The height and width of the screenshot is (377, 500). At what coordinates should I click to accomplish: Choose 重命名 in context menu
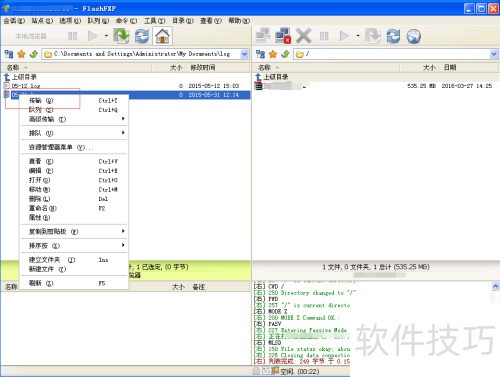point(74,208)
